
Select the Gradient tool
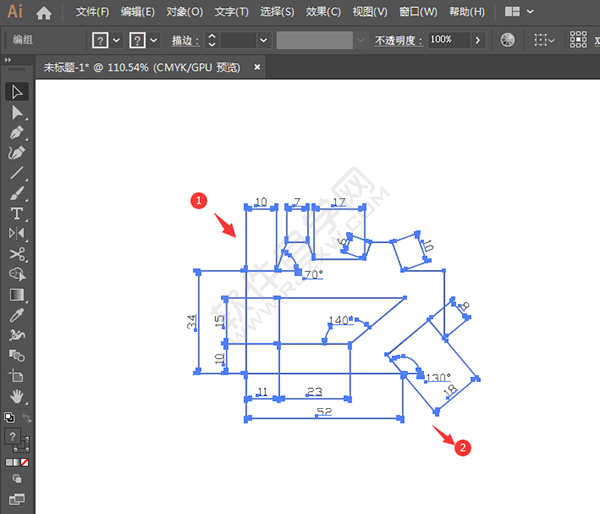[x=17, y=295]
